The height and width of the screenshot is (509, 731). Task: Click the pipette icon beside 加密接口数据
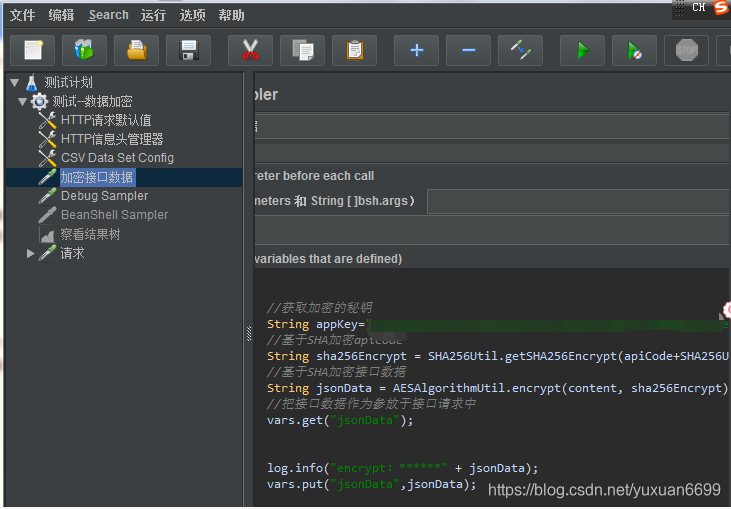click(47, 177)
